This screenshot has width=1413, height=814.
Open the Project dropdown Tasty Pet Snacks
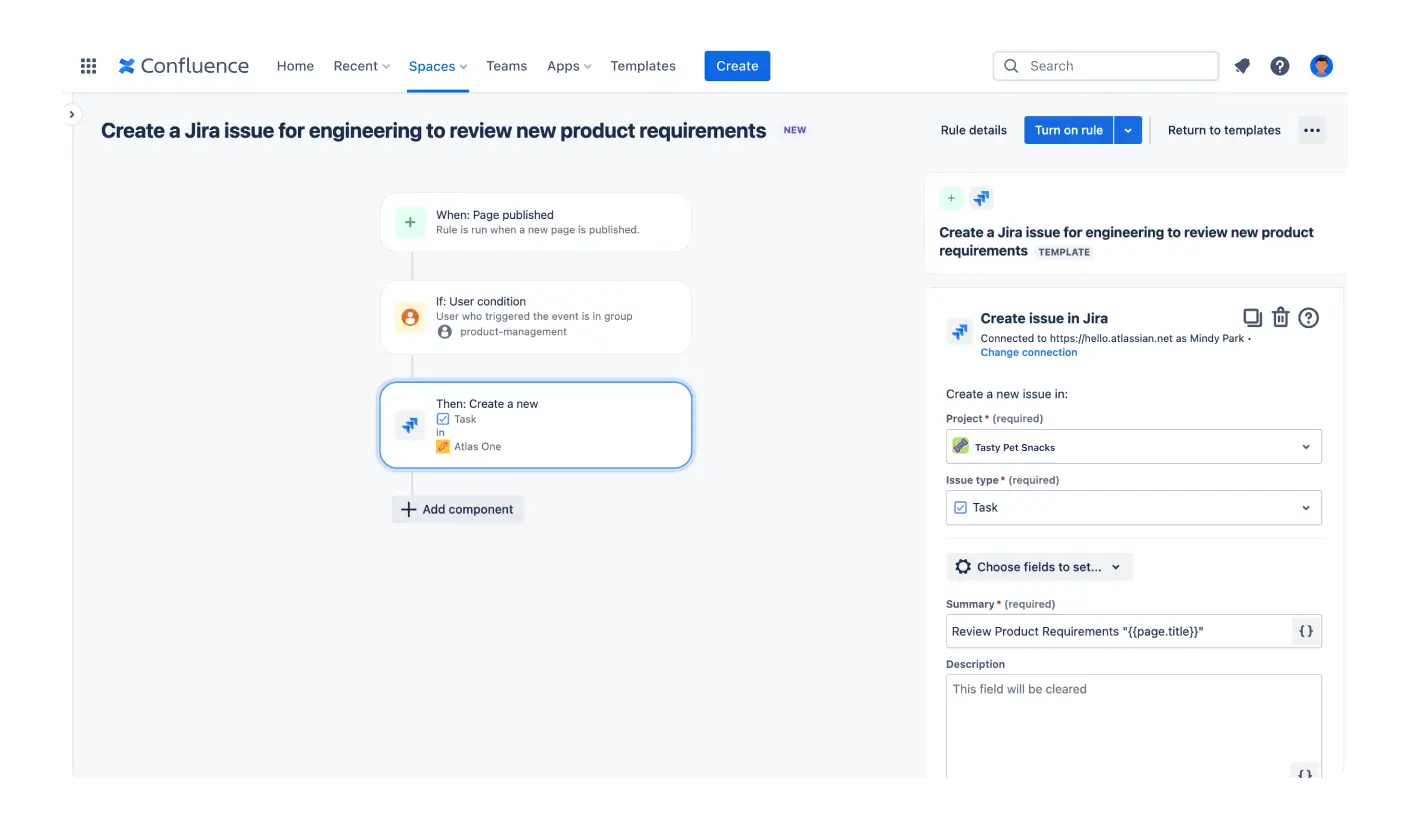pos(1133,447)
